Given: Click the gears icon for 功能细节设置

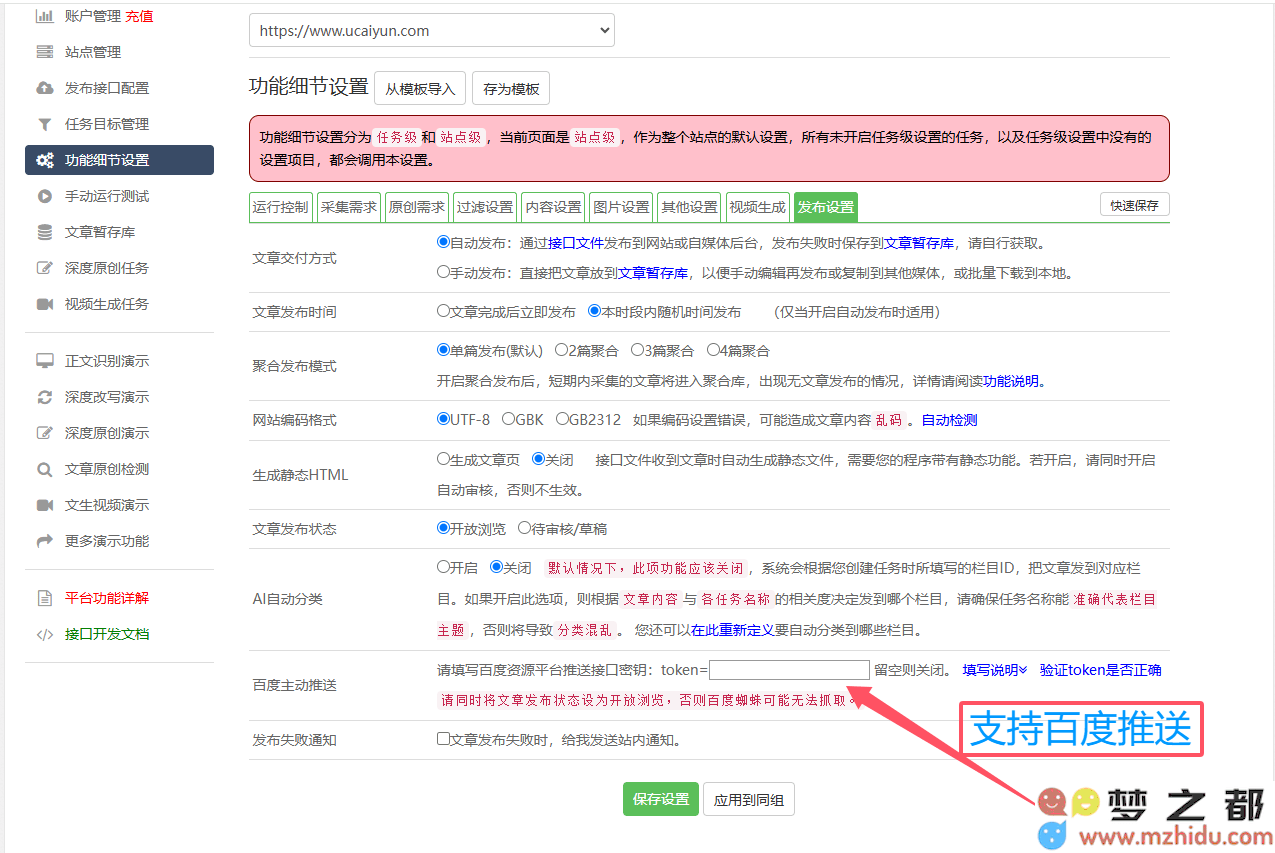Looking at the screenshot, I should [45, 160].
